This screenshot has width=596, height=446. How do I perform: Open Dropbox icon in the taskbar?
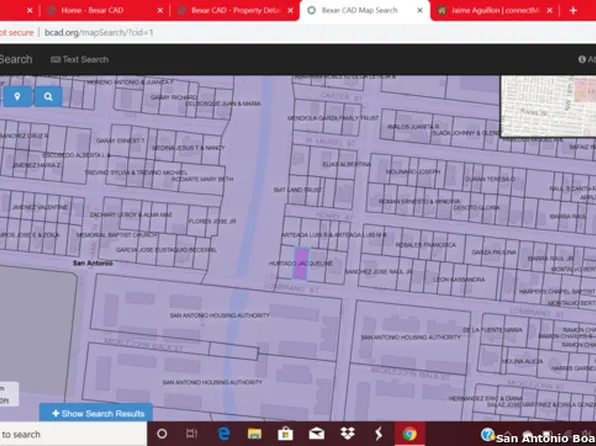tap(347, 433)
